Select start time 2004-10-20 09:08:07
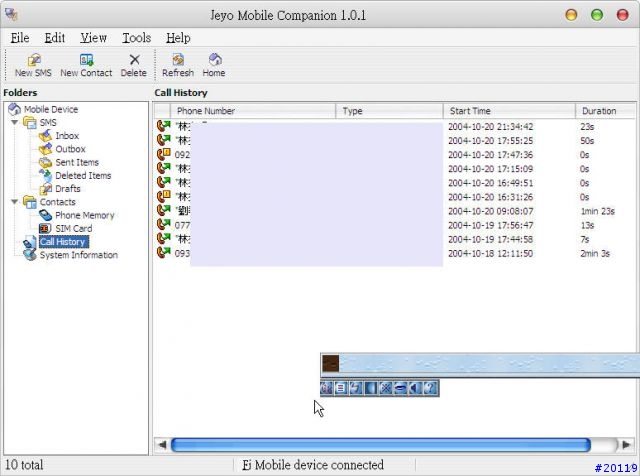This screenshot has width=640, height=476. (x=491, y=211)
